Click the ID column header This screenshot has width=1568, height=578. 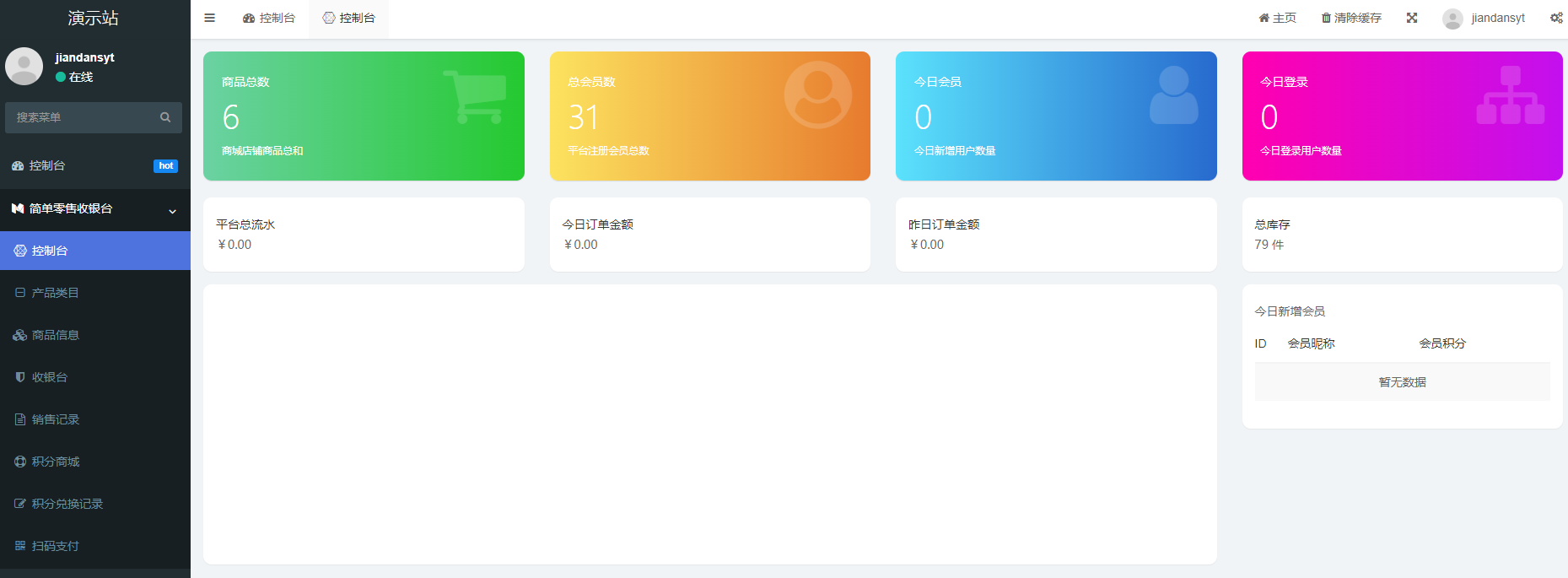tap(1260, 343)
